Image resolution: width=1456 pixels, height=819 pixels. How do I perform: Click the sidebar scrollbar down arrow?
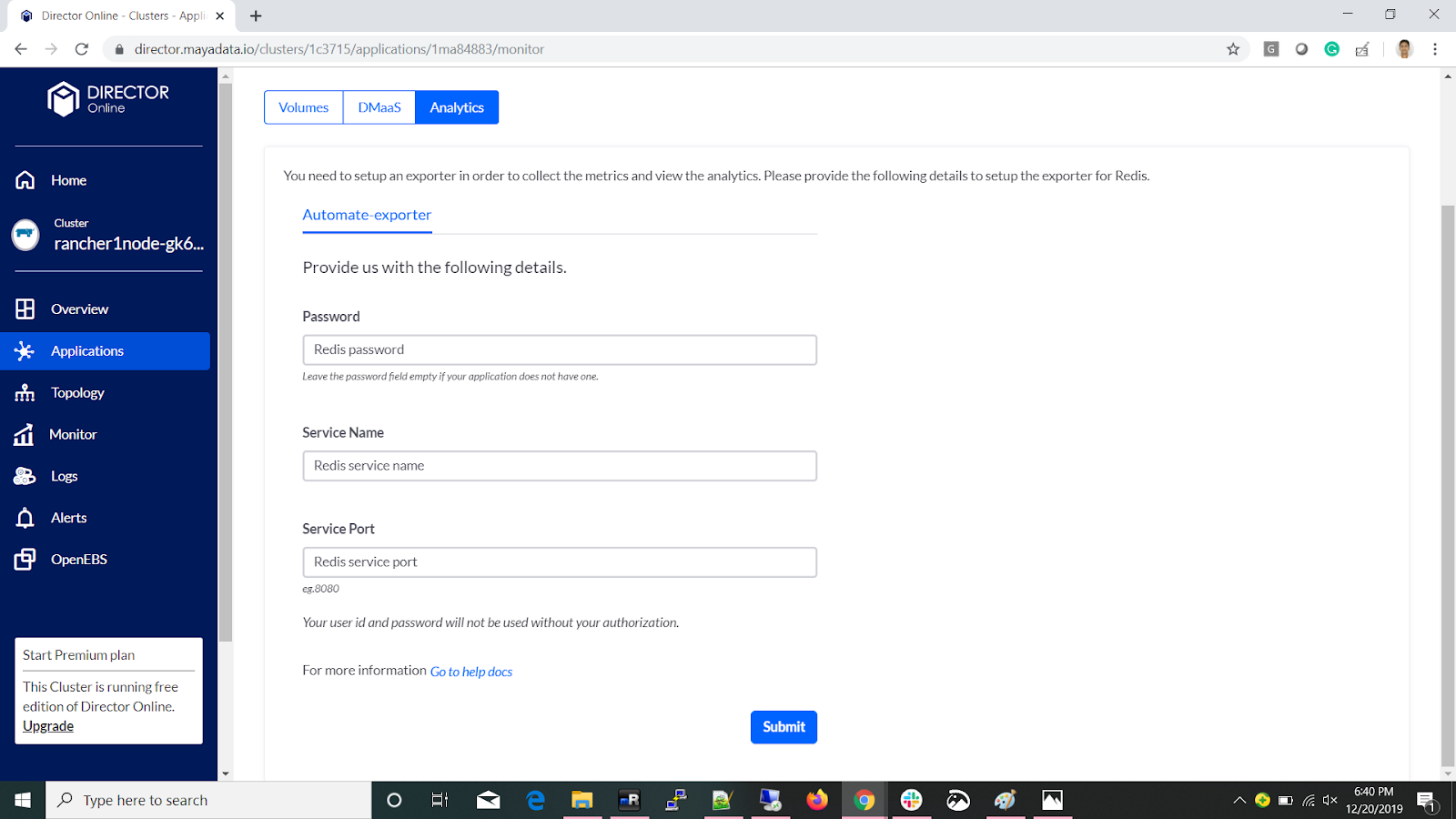(226, 773)
